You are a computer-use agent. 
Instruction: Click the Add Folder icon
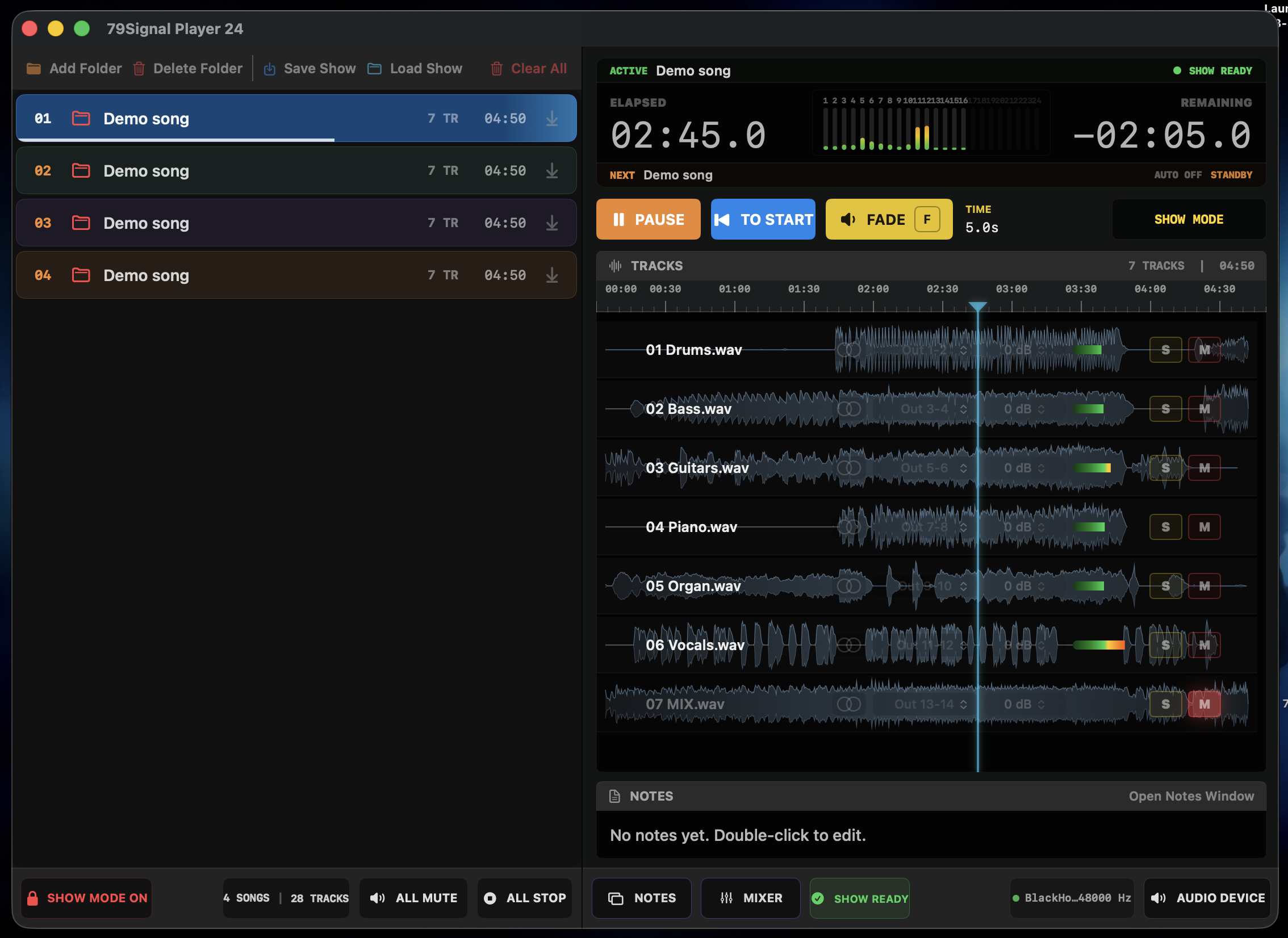[x=34, y=69]
